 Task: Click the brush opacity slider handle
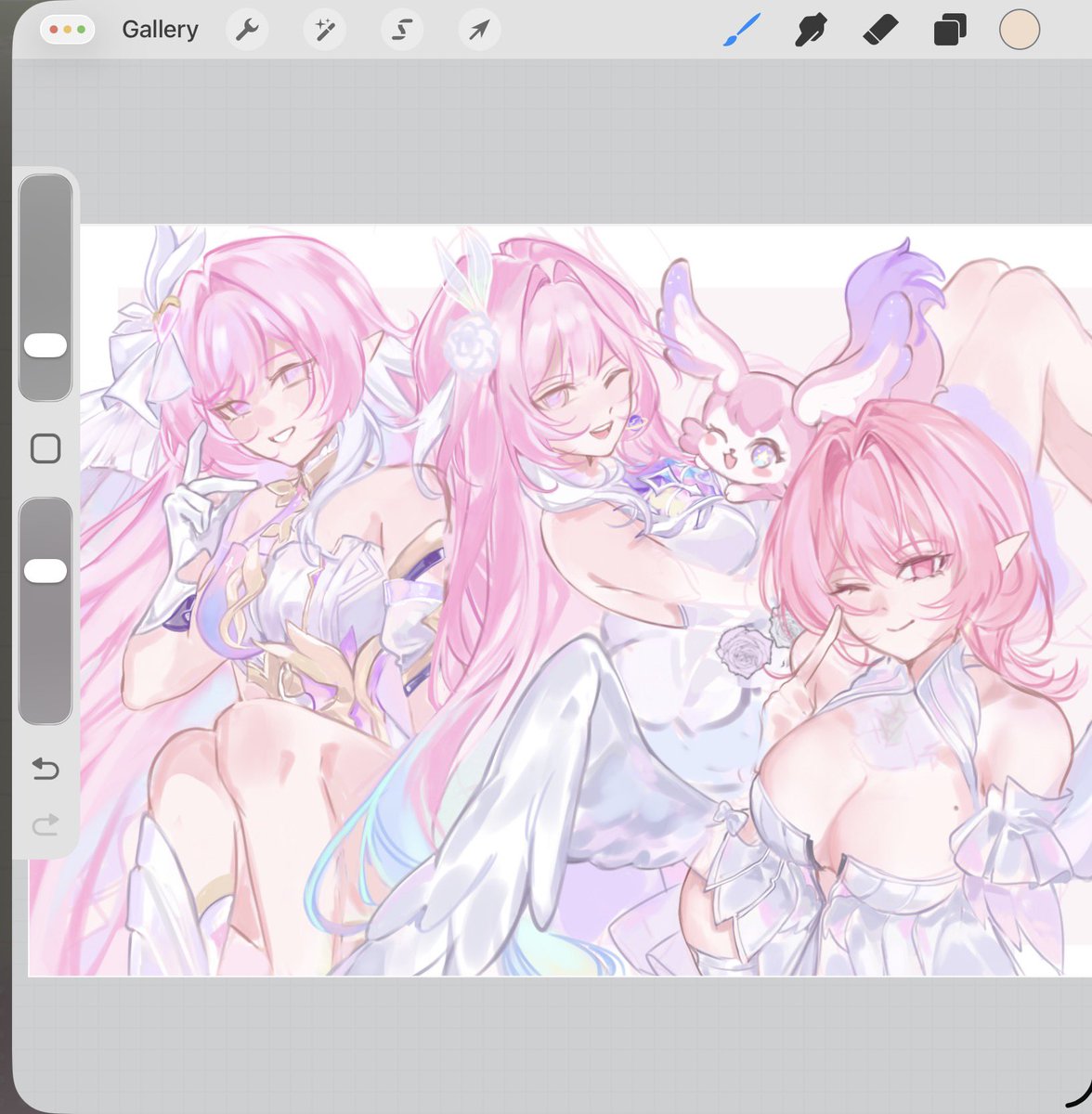pos(45,571)
